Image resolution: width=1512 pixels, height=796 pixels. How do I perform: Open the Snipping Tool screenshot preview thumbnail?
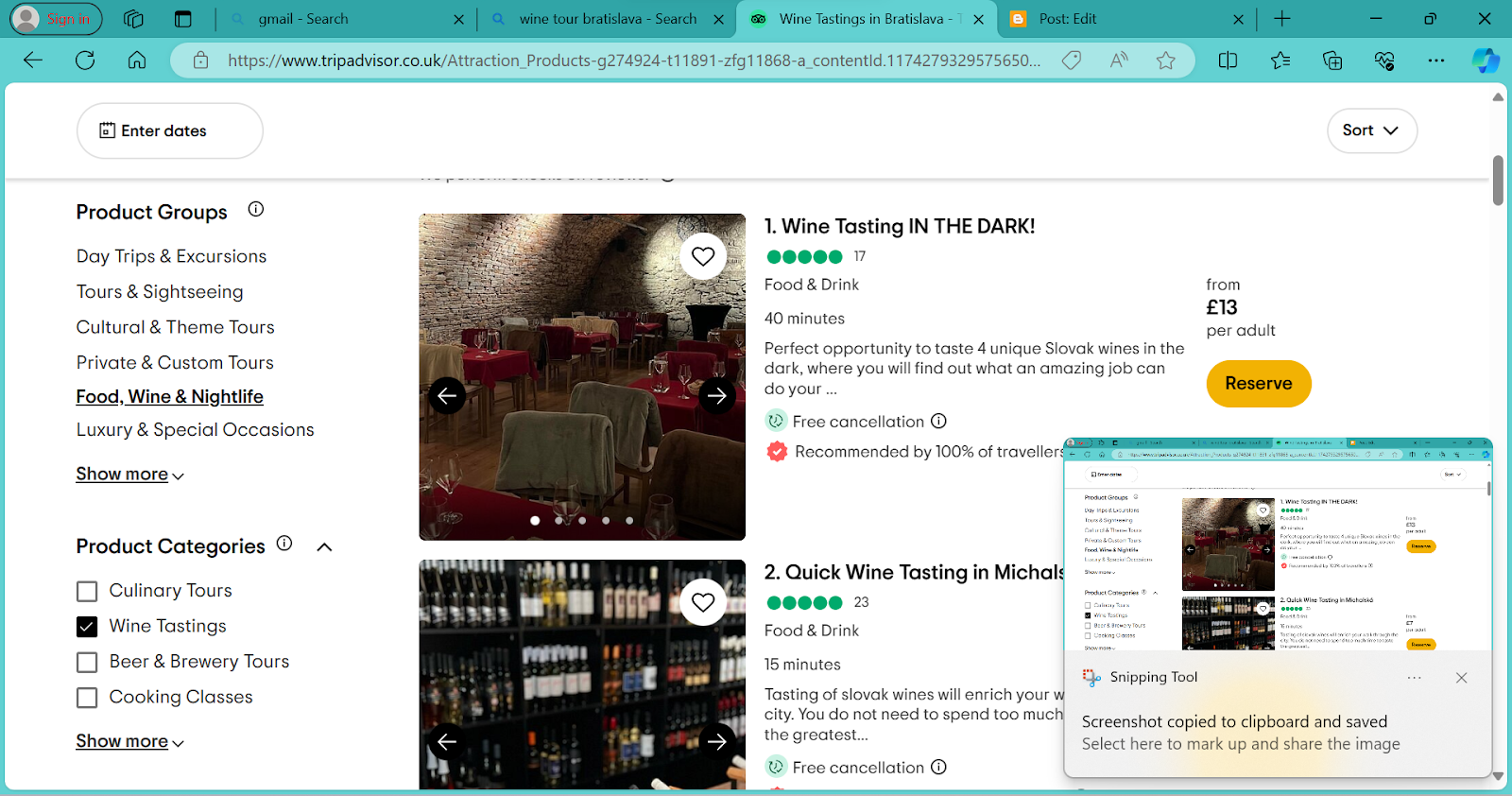1278,544
